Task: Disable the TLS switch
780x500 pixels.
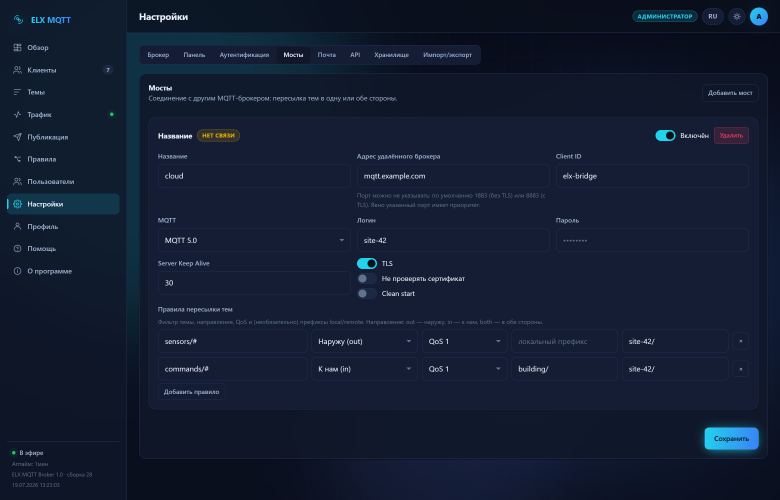Action: tap(367, 263)
